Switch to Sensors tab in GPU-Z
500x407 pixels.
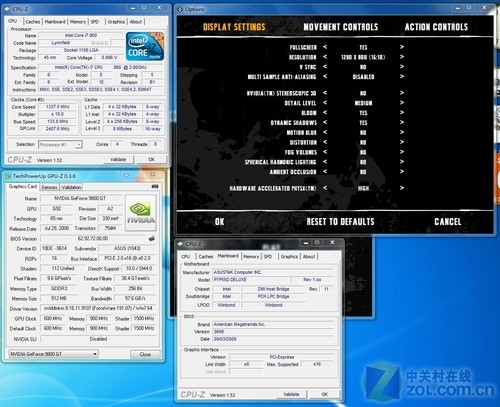pos(49,187)
